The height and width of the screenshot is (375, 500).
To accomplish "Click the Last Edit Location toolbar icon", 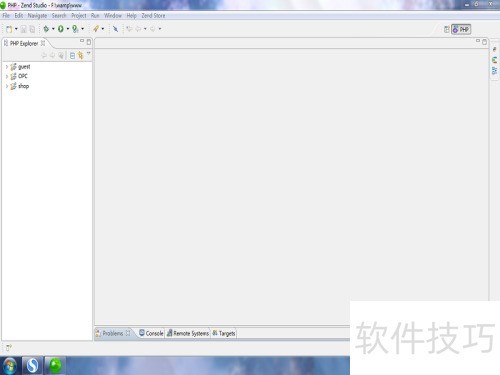I will click(x=129, y=29).
